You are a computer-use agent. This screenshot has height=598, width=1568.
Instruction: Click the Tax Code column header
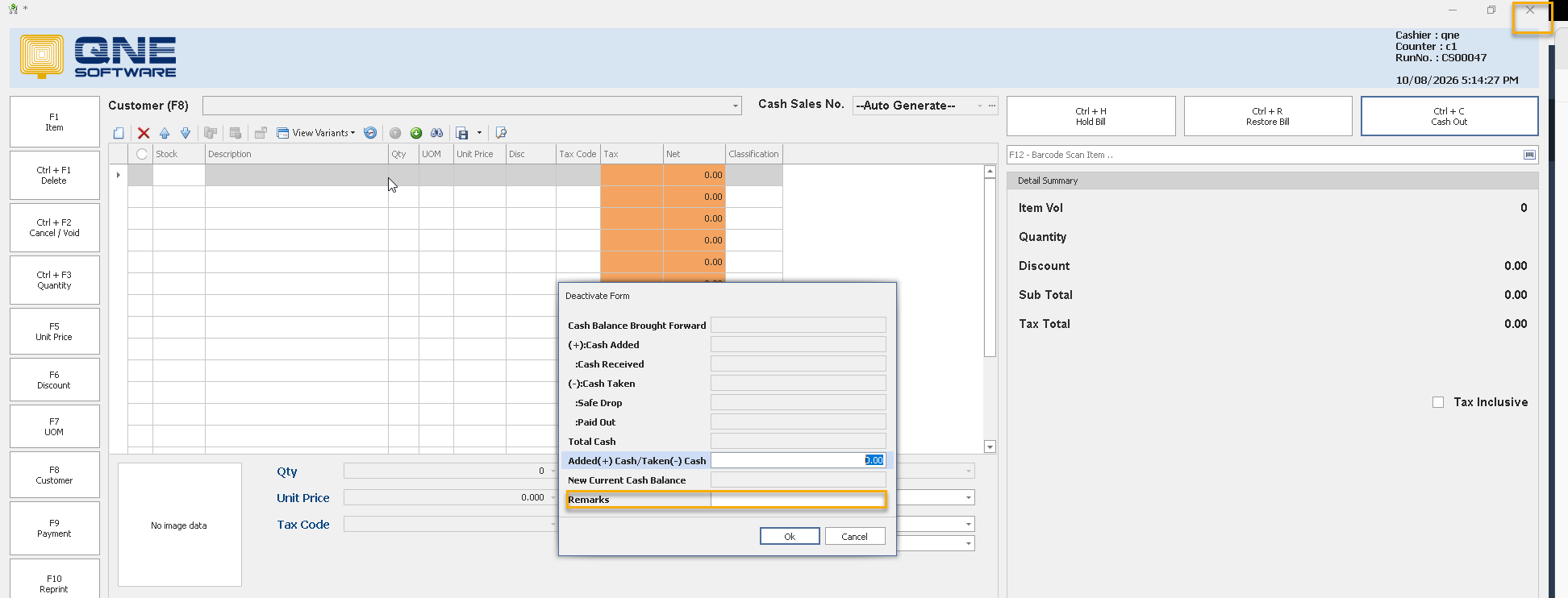tap(578, 154)
